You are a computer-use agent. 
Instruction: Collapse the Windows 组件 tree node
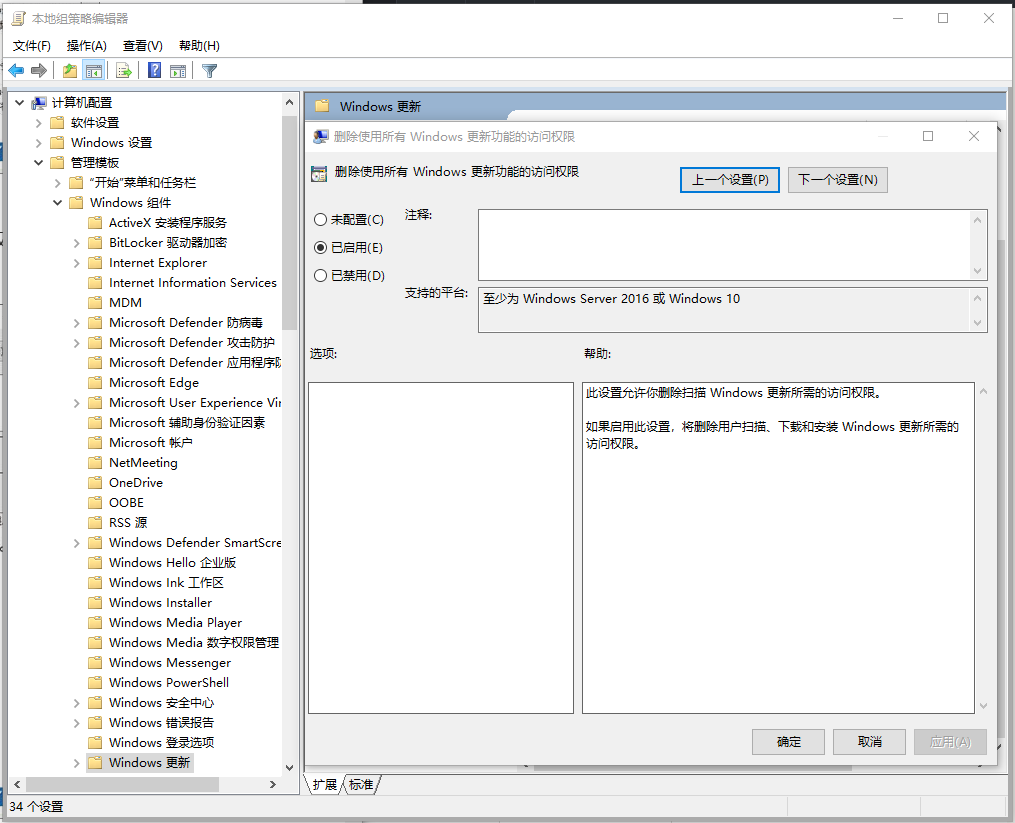(x=57, y=203)
